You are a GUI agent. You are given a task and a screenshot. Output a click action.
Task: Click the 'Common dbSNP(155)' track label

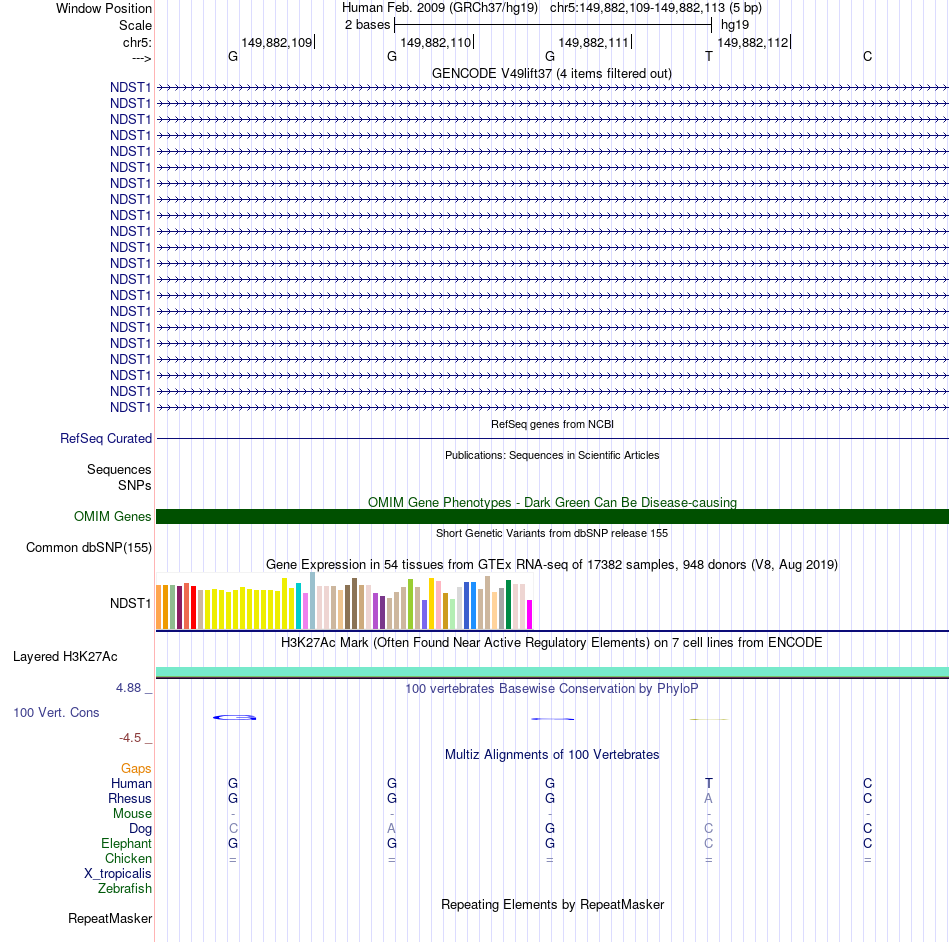point(89,547)
